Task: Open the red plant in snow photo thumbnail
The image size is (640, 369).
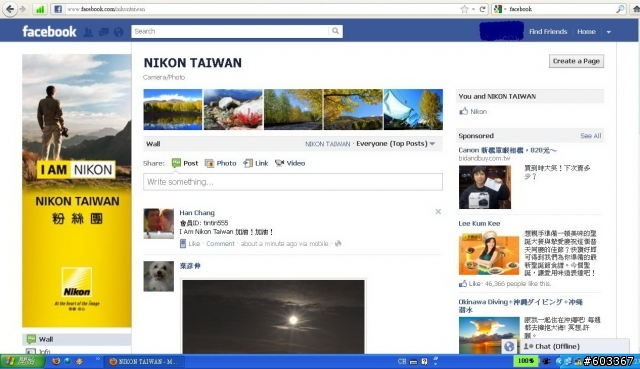Action: pos(233,109)
